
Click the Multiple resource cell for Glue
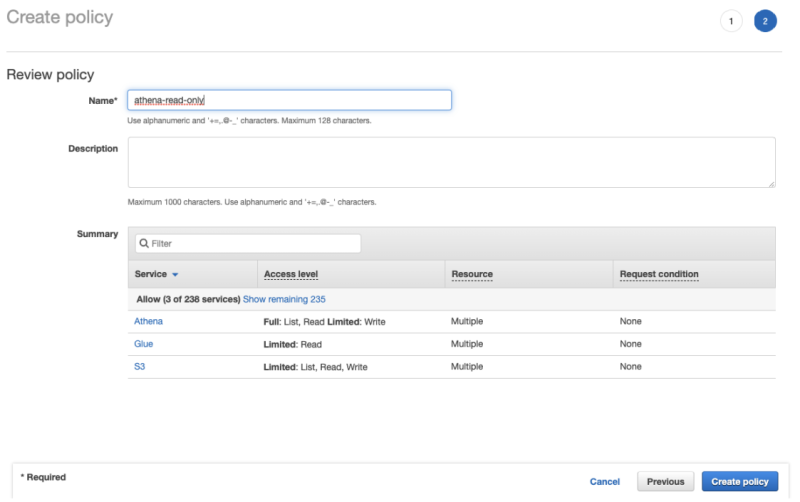pyautogui.click(x=467, y=344)
